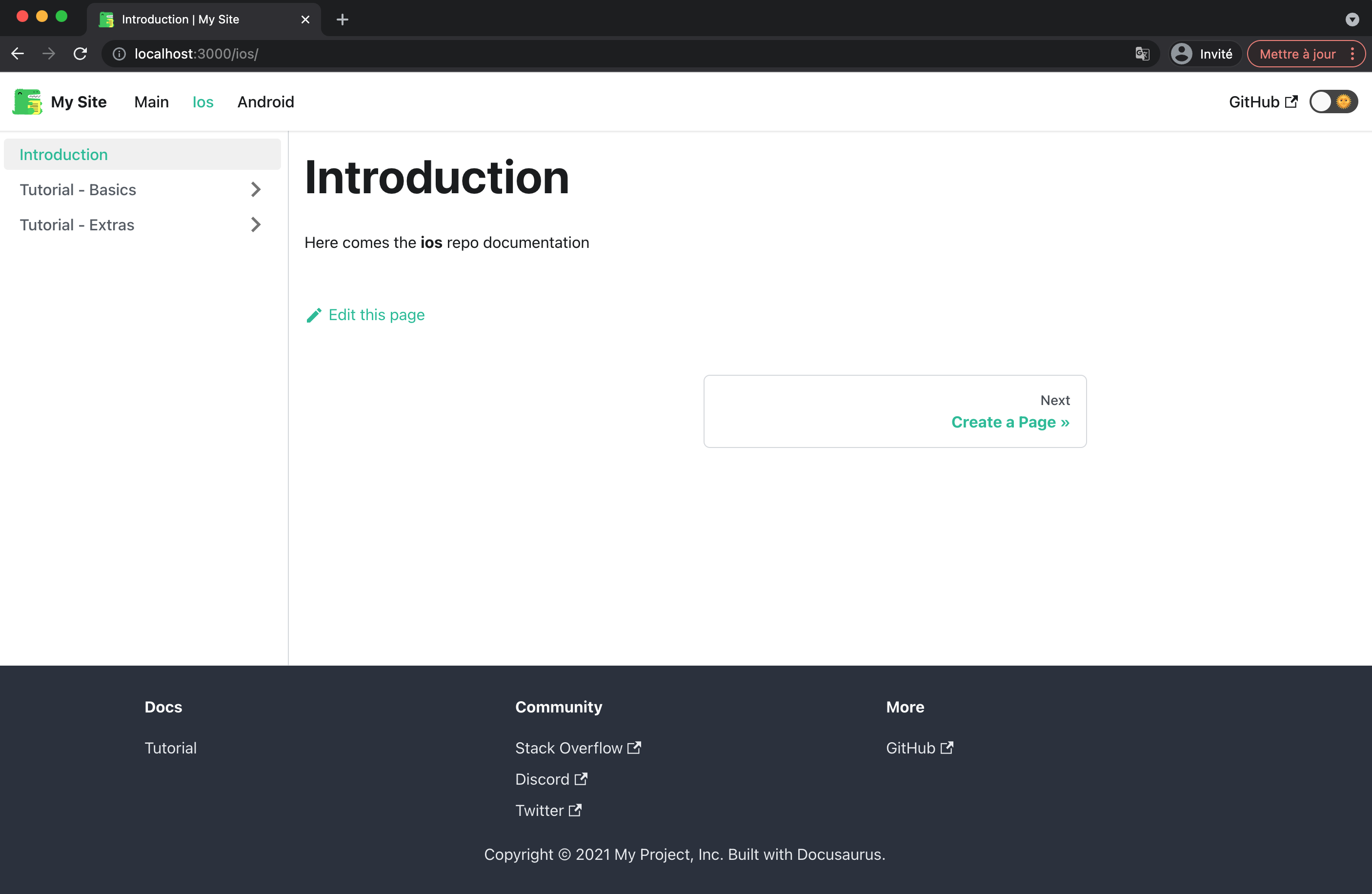Screen dimensions: 1372x894
Task: Open Google Translate icon in address bar
Action: (x=1142, y=54)
